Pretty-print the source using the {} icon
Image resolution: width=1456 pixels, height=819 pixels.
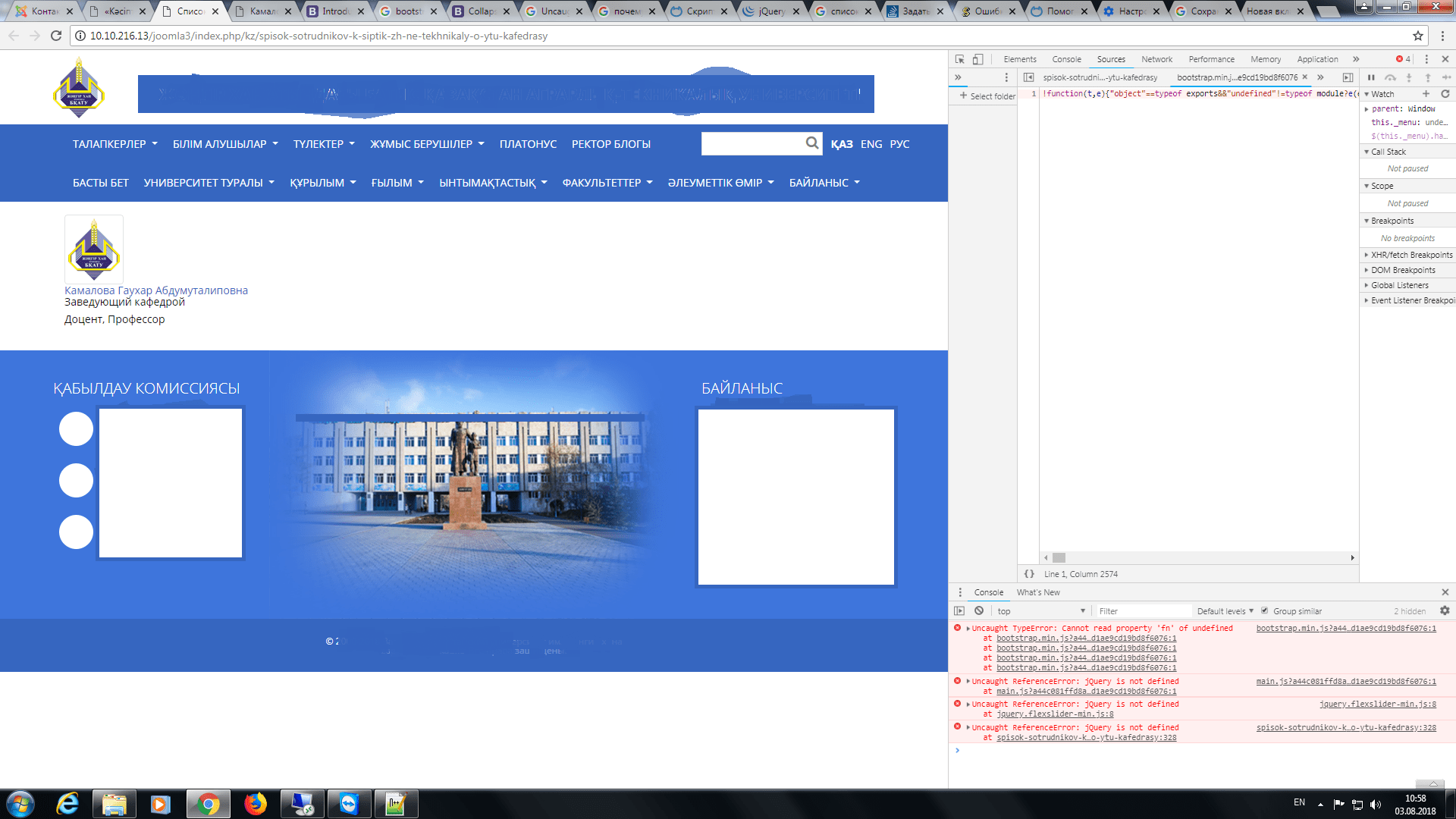click(1030, 574)
